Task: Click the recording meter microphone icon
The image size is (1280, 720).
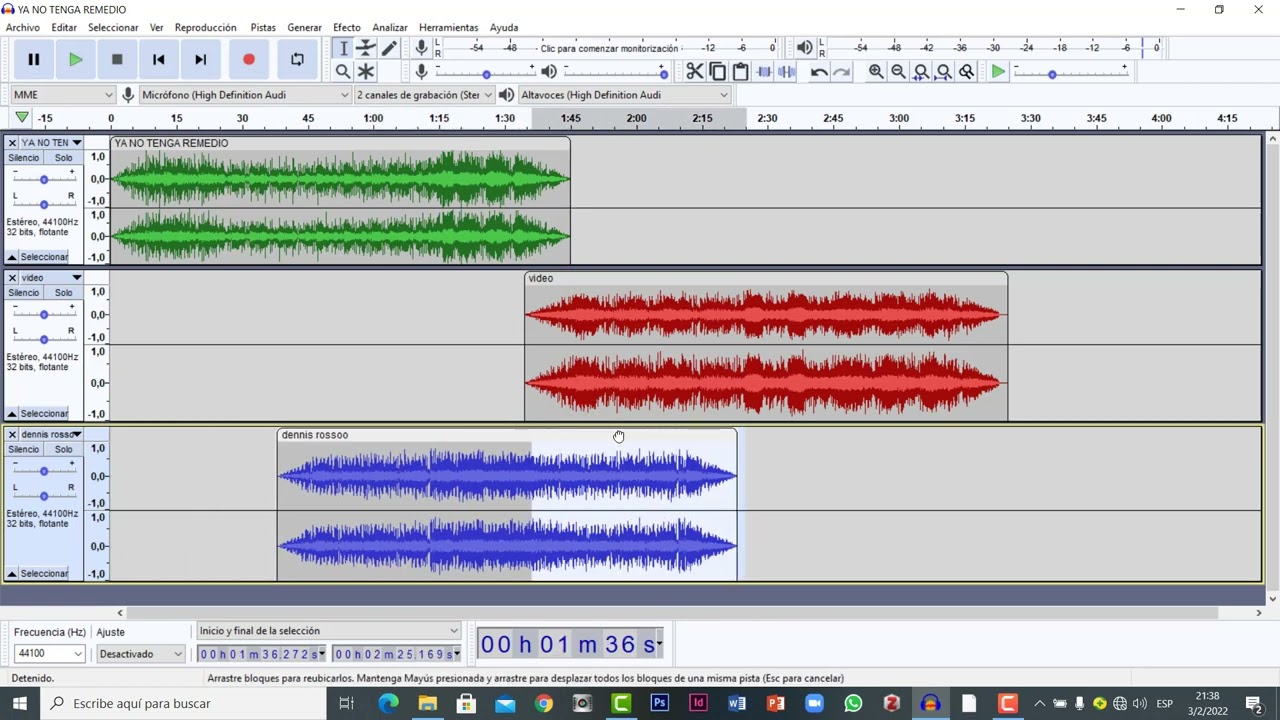Action: [421, 48]
